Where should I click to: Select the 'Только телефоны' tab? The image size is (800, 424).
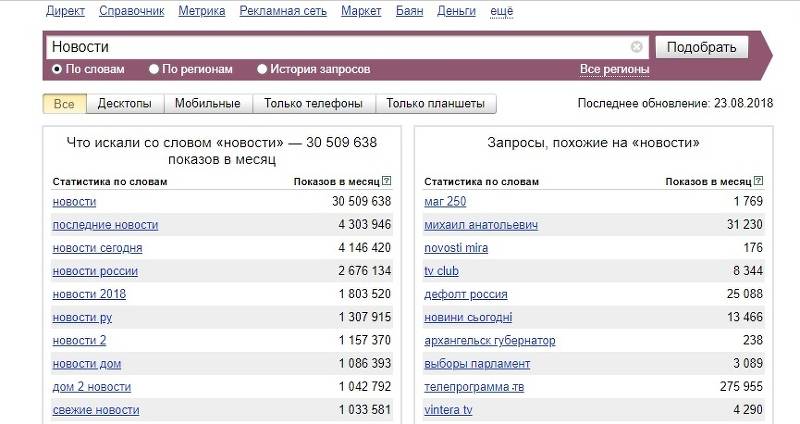(314, 104)
